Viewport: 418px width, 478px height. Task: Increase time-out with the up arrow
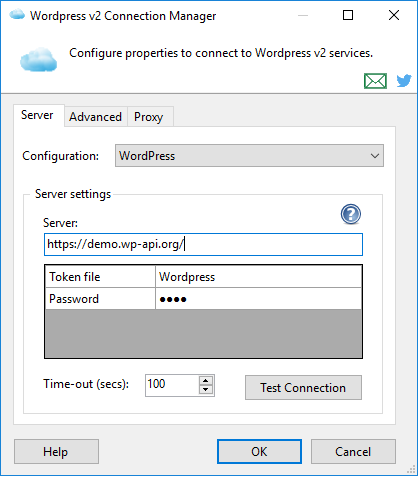pyautogui.click(x=206, y=381)
